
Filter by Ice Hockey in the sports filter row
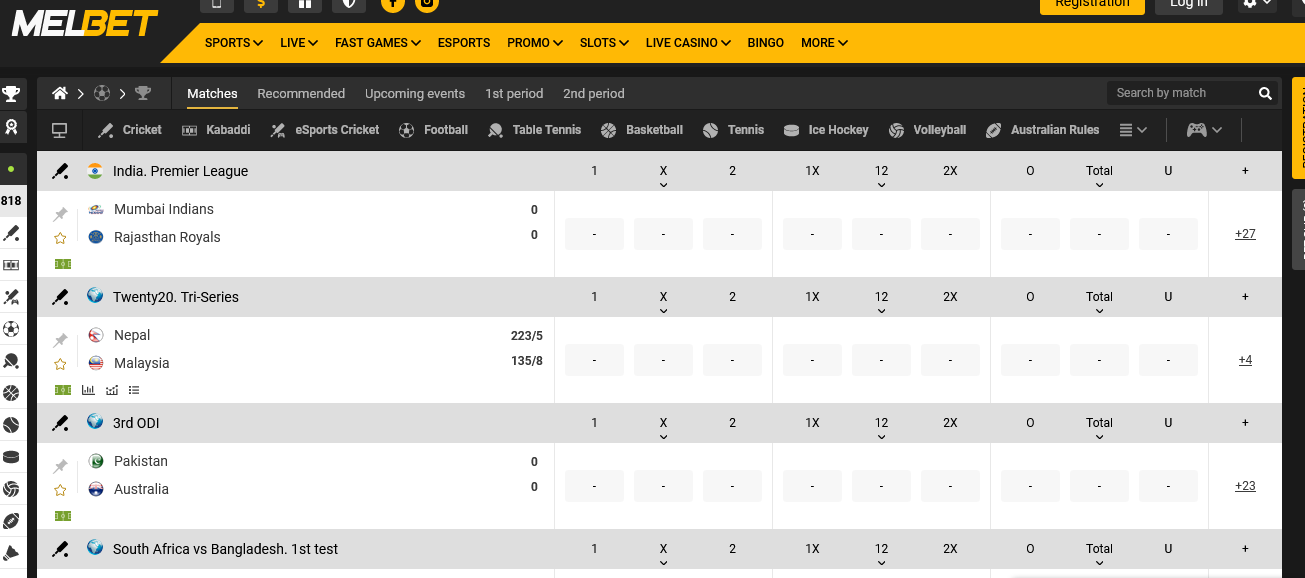(x=826, y=130)
